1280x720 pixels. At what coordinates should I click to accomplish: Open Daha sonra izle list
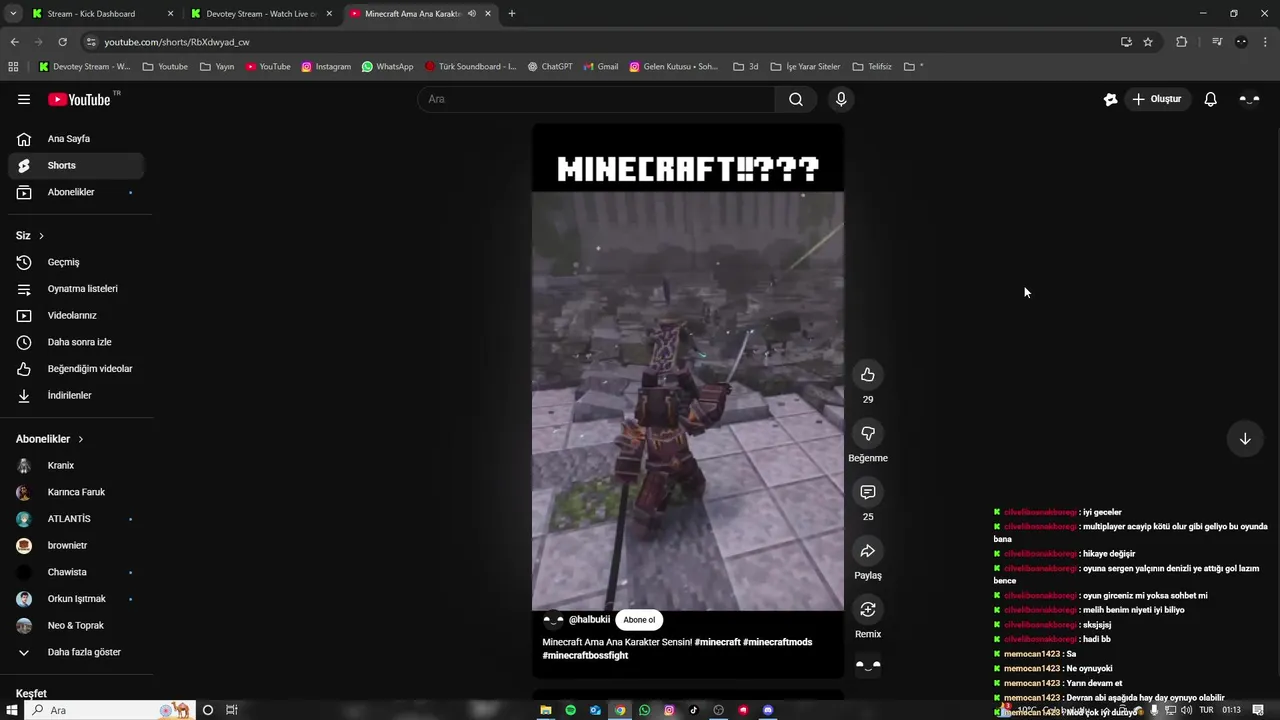(x=76, y=342)
